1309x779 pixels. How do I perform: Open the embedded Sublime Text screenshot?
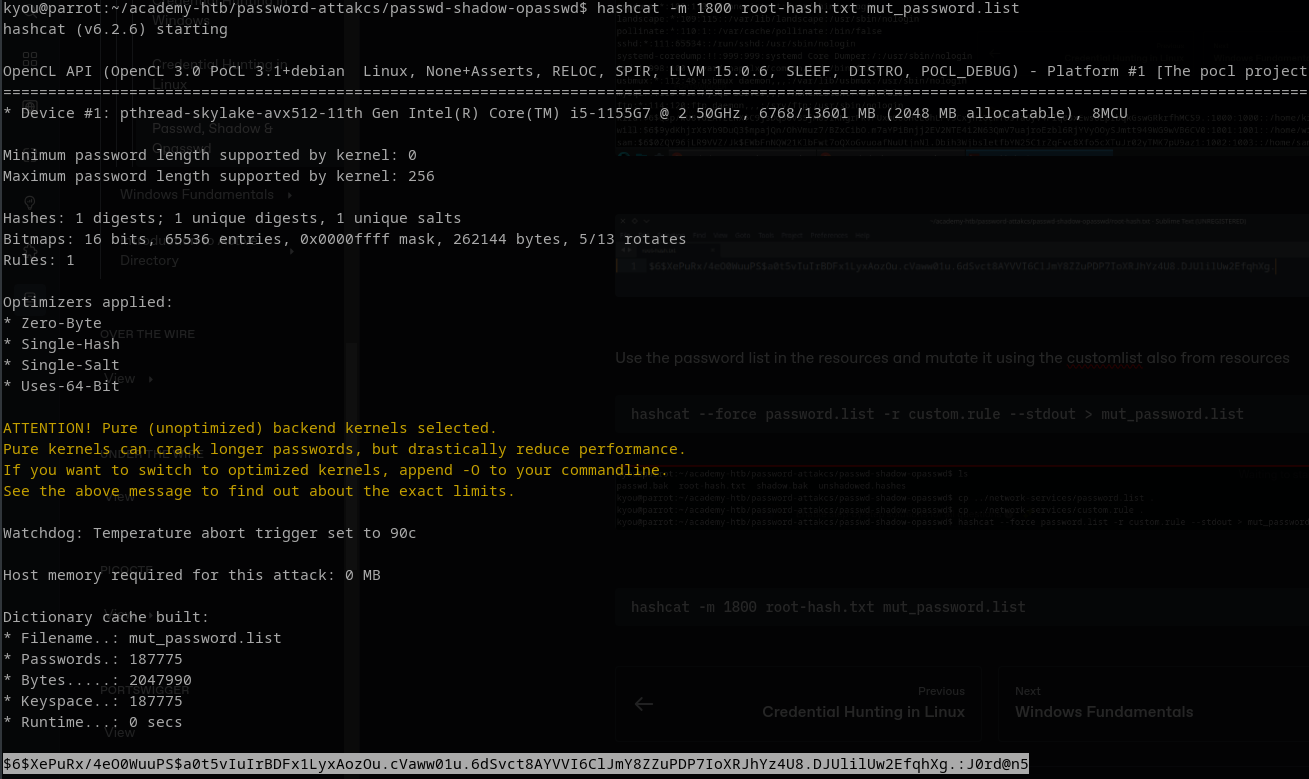[960, 263]
